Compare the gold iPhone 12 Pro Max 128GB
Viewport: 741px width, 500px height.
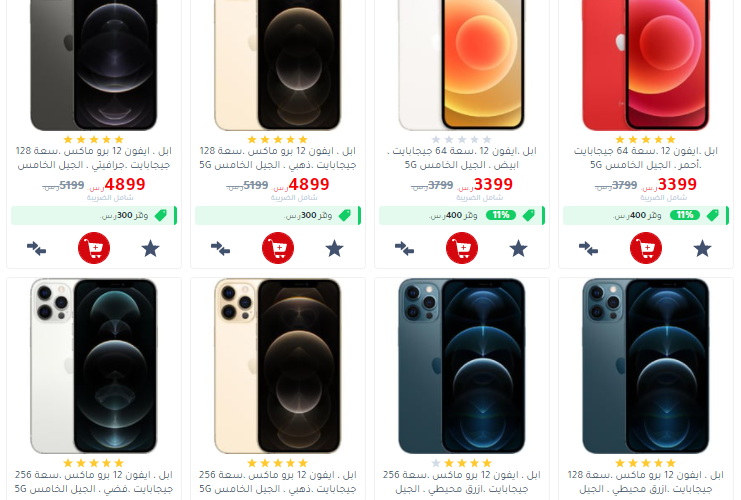coord(221,248)
